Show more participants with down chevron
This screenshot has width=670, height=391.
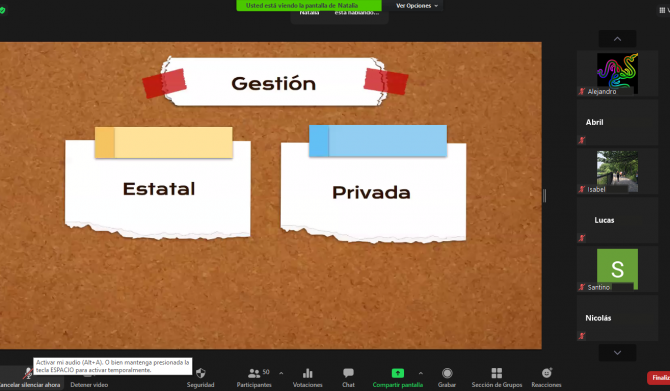coord(617,353)
